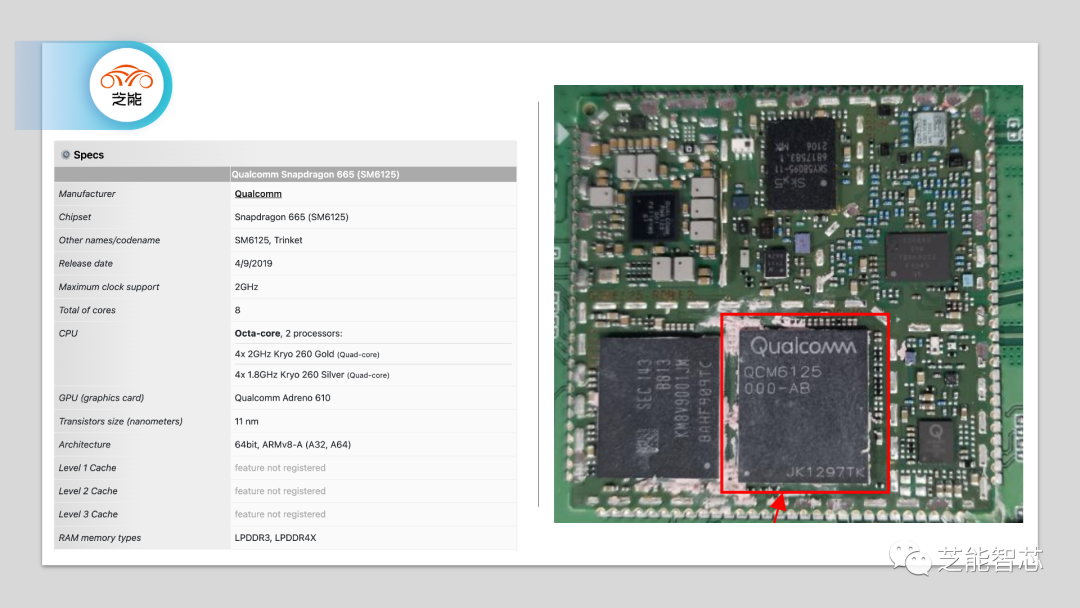Screen dimensions: 1080x608
Task: Select the '11 nm' value
Action: 247,421
